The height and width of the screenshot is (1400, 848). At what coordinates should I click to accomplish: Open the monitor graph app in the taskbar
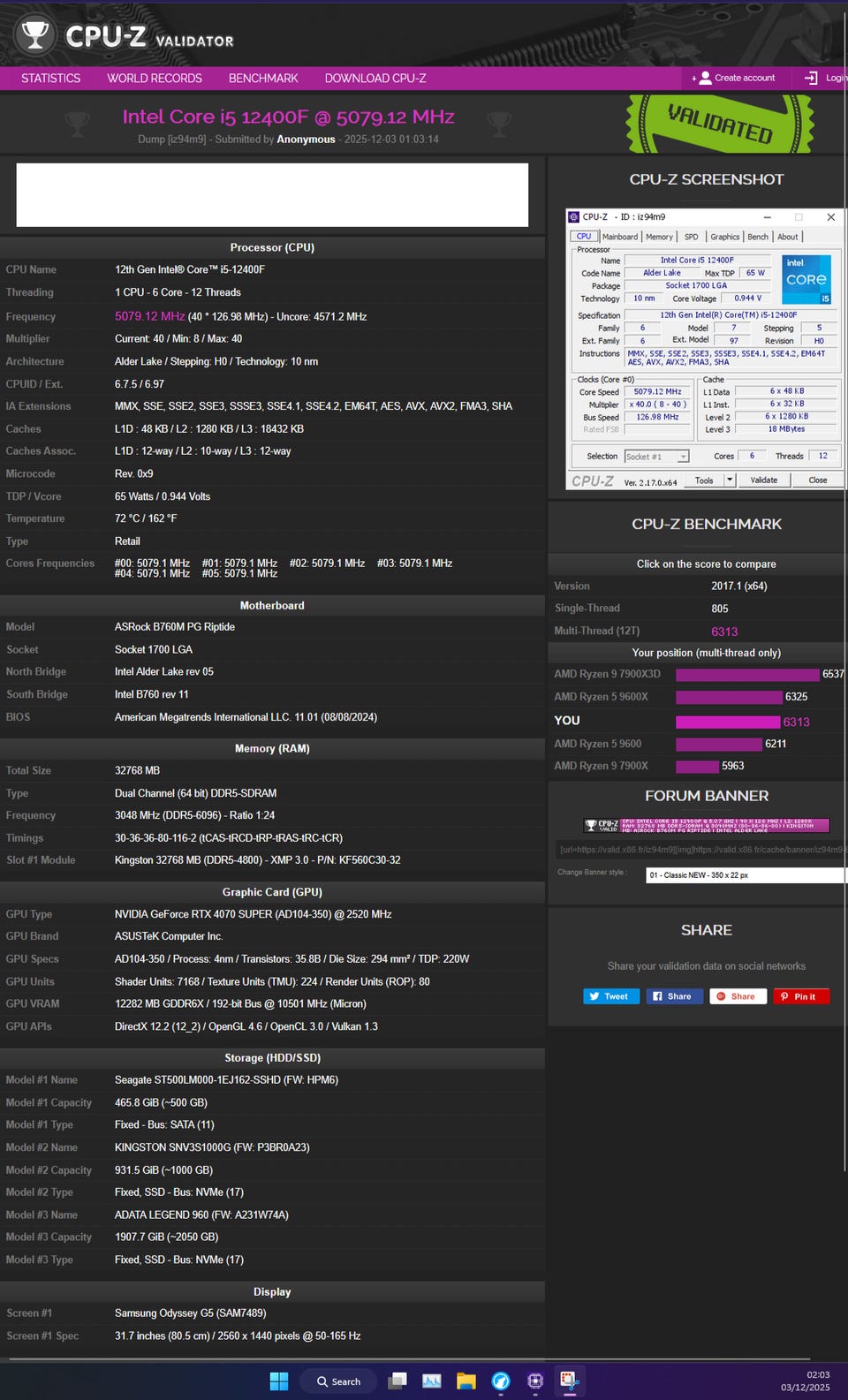(432, 1381)
